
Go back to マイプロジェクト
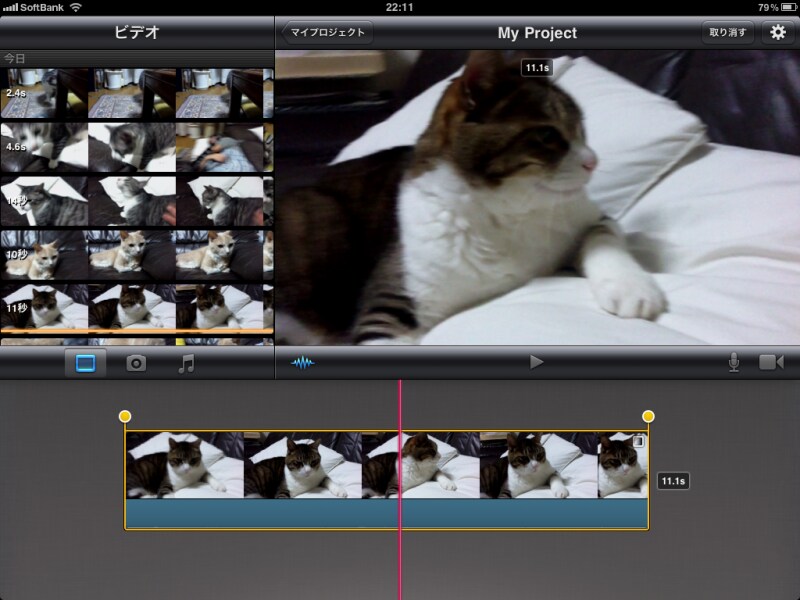(x=326, y=32)
